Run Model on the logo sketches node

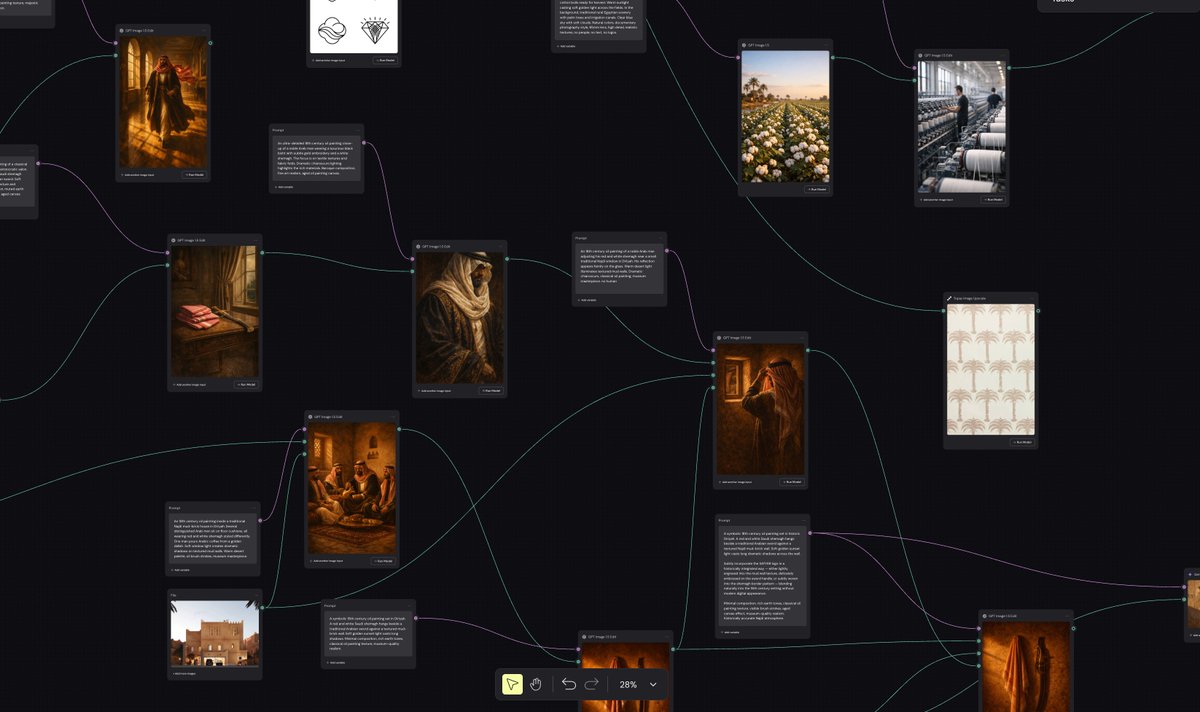tap(385, 60)
